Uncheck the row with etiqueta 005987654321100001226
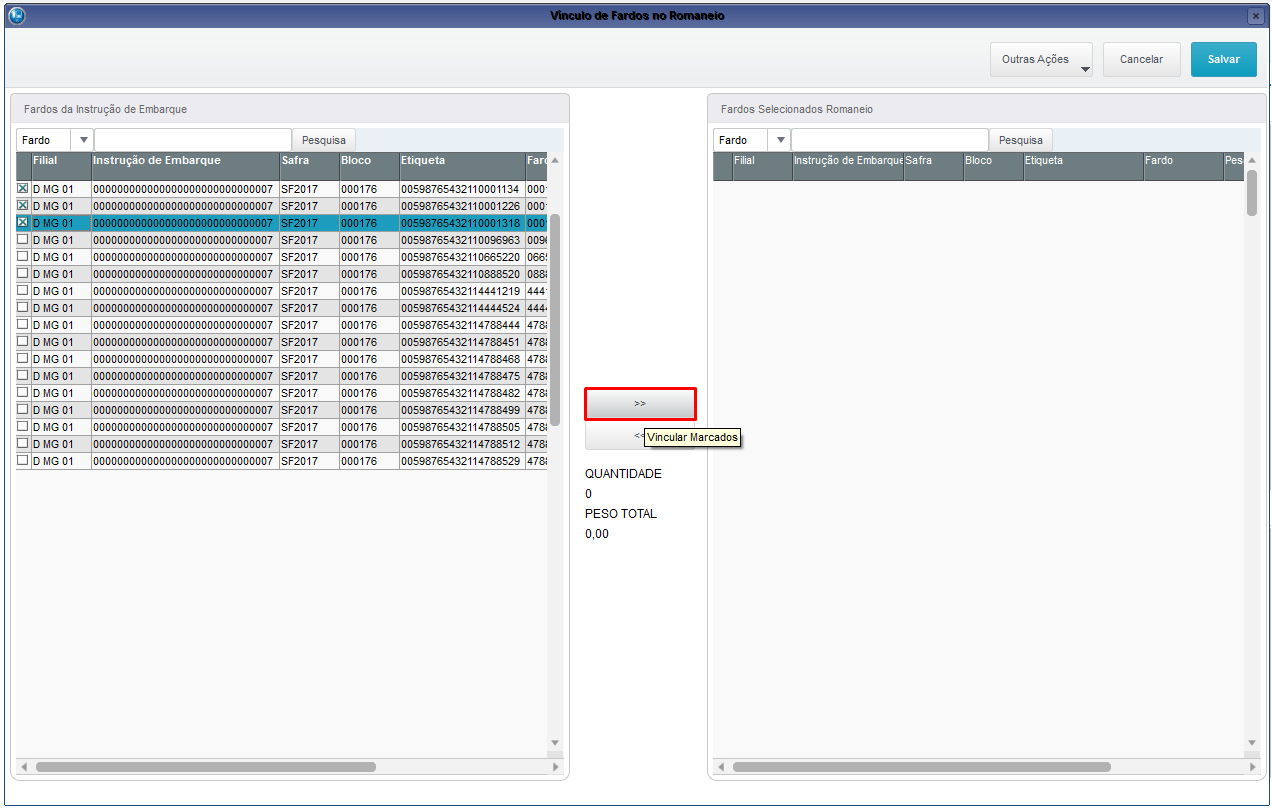Image resolution: width=1272 pixels, height=808 pixels. 23,205
